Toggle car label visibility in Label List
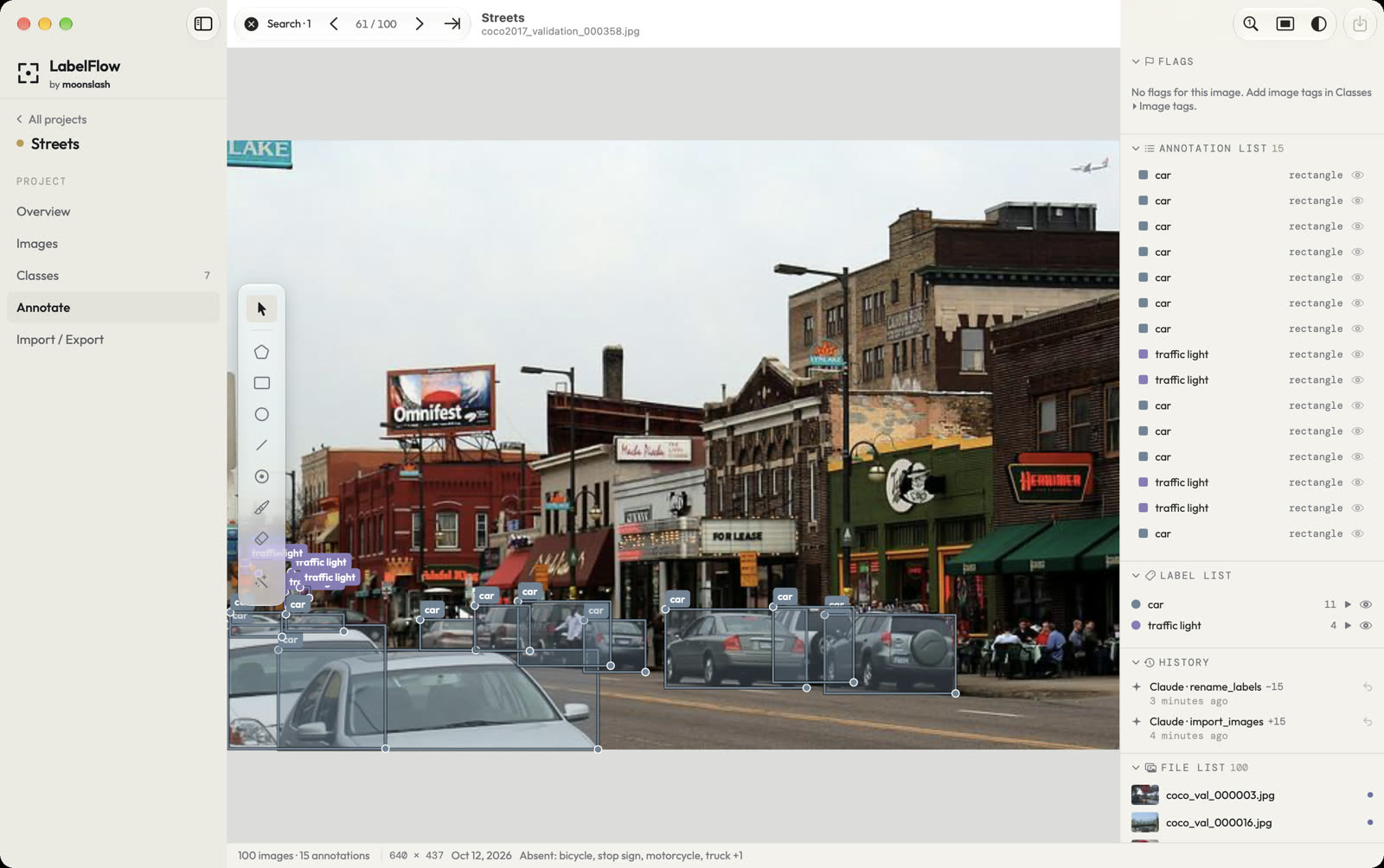 pyautogui.click(x=1366, y=604)
